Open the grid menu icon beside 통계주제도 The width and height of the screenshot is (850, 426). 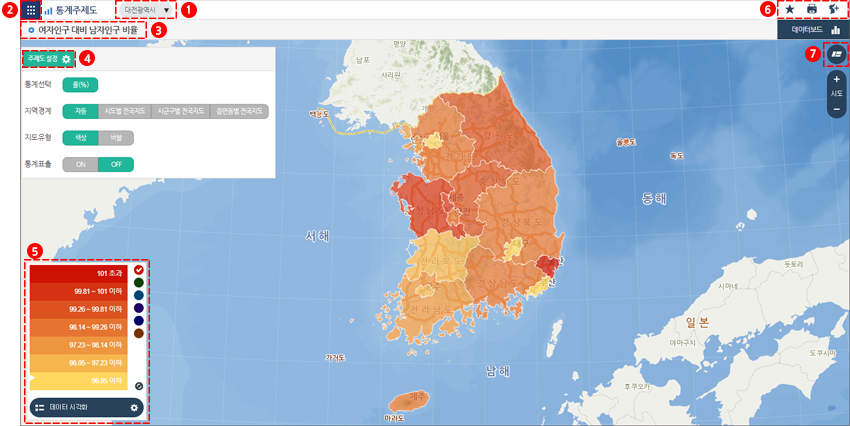tap(31, 10)
